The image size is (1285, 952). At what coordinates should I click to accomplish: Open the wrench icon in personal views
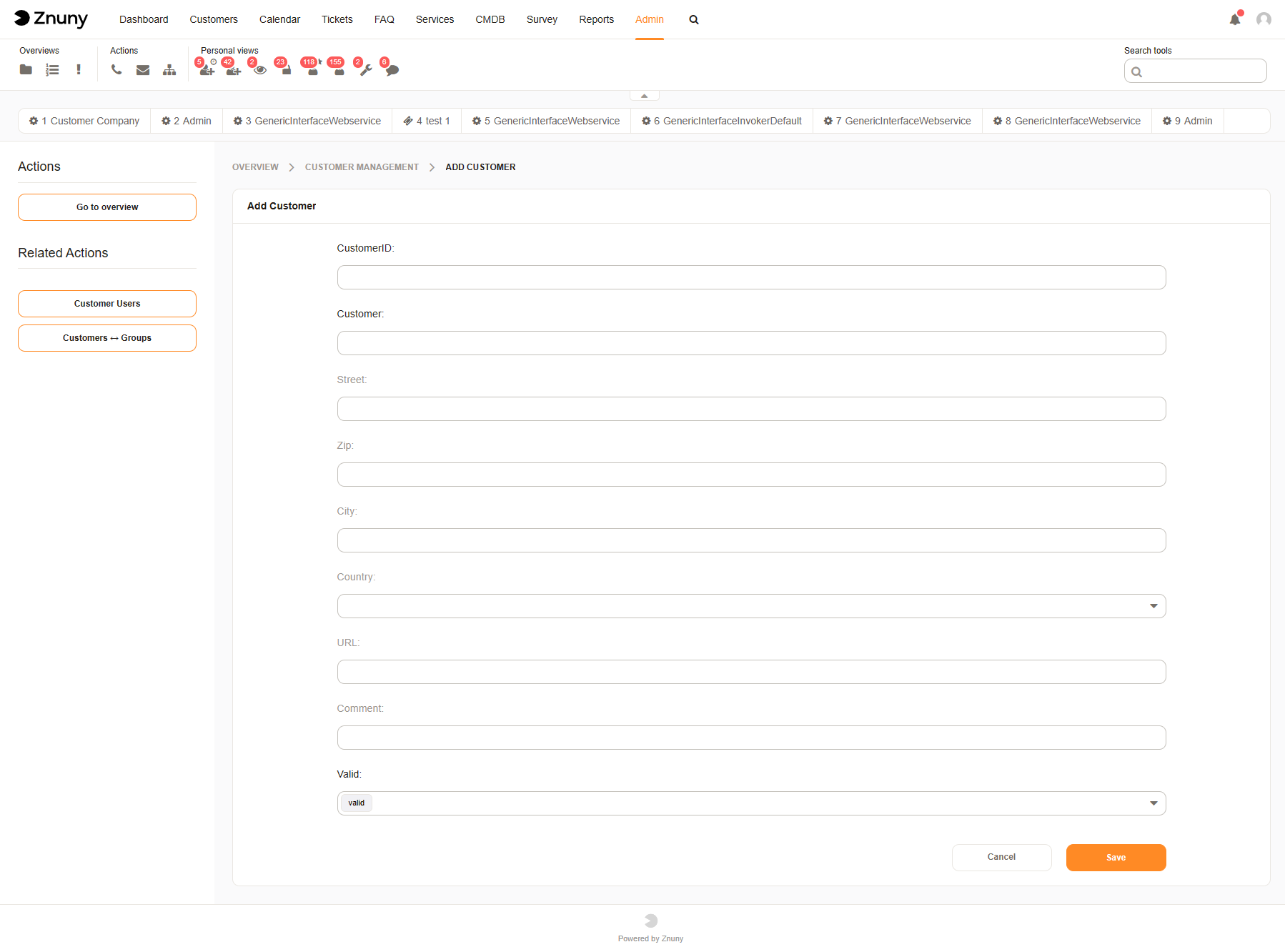365,69
